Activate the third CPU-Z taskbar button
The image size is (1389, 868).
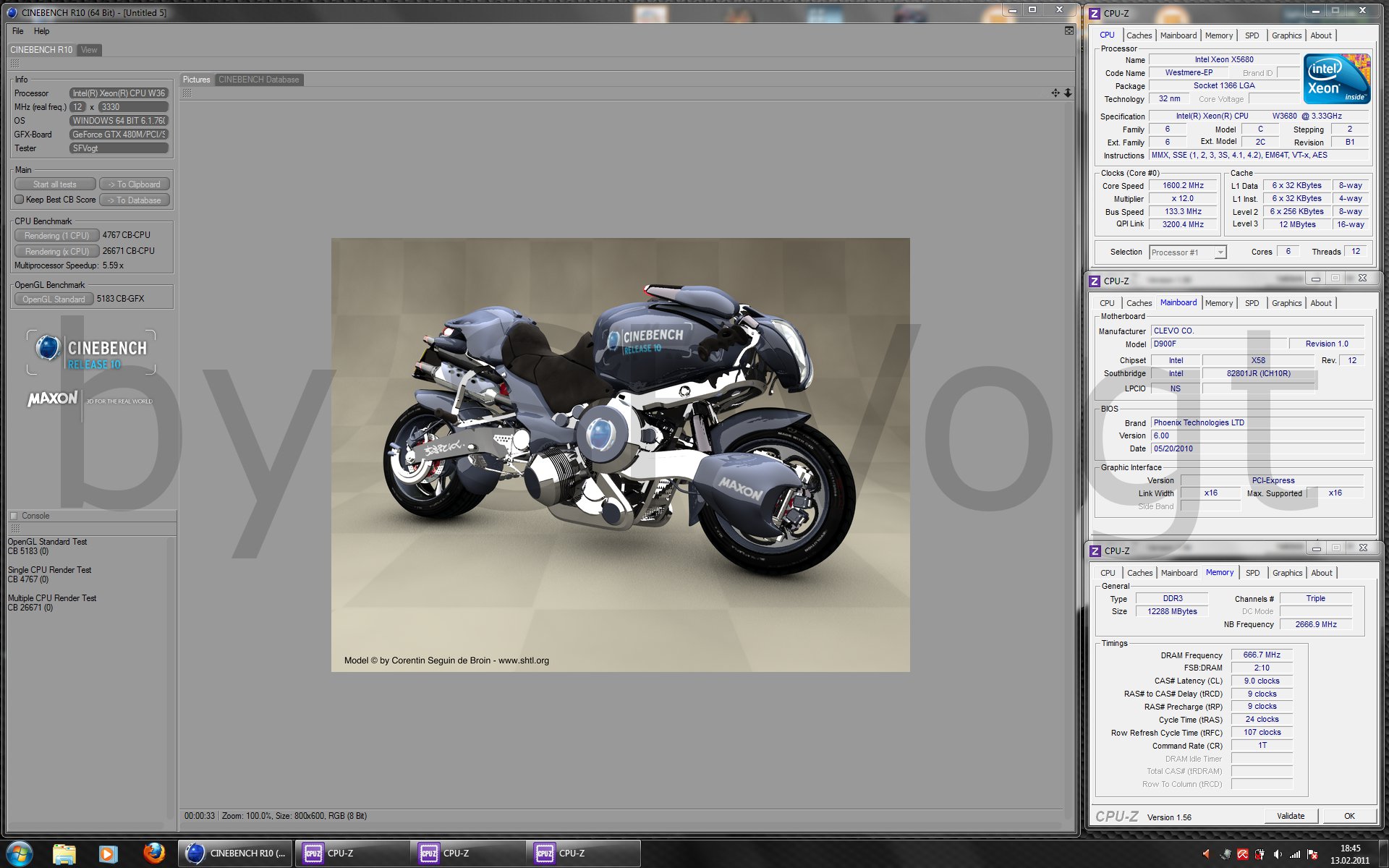[582, 854]
